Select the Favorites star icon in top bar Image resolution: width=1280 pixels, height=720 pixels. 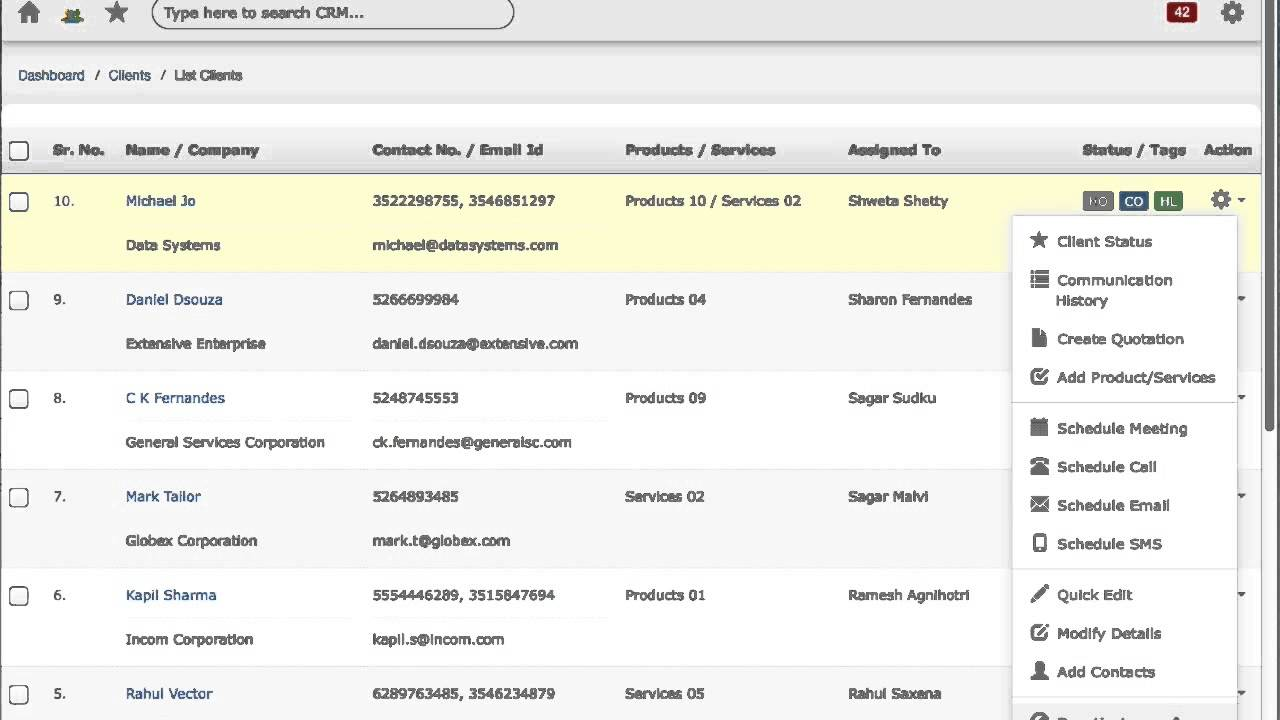point(116,13)
